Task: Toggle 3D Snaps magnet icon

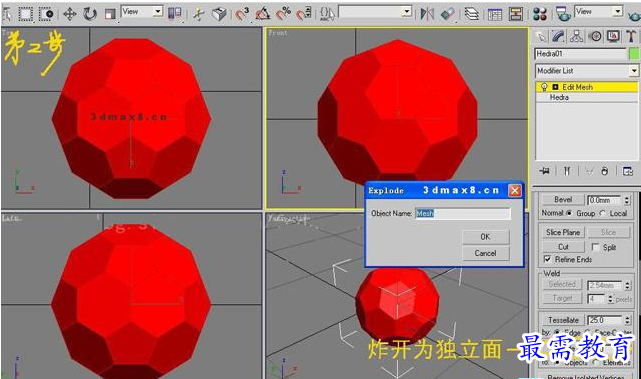Action: coord(242,14)
